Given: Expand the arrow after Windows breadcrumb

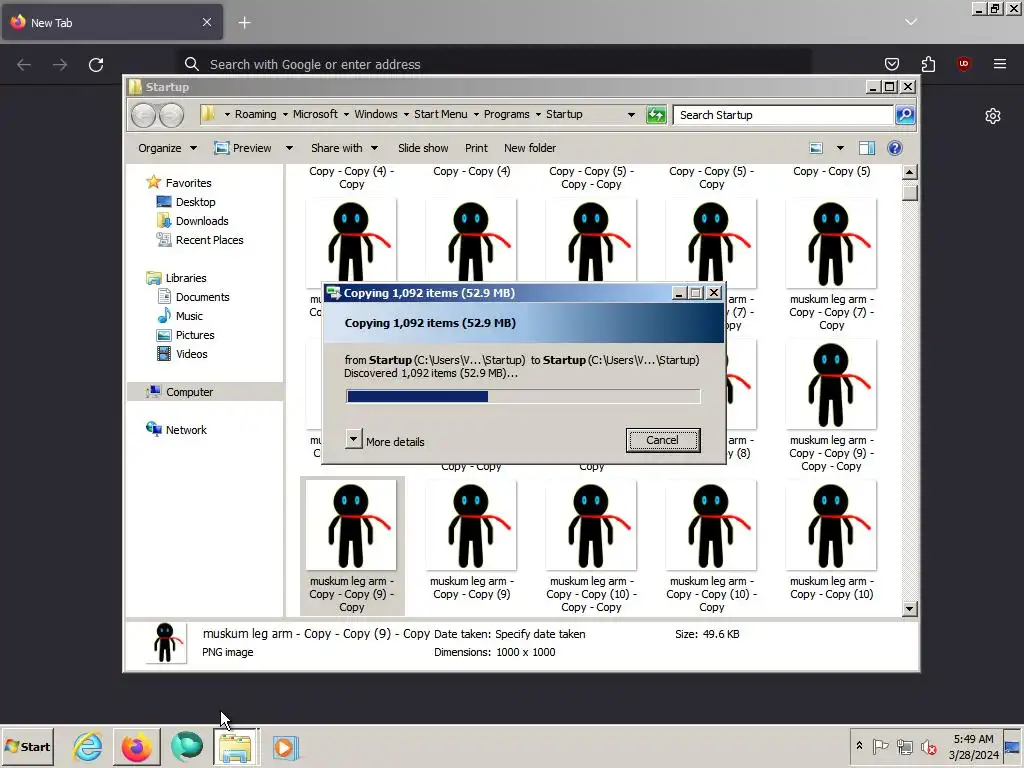Looking at the screenshot, I should 406,115.
